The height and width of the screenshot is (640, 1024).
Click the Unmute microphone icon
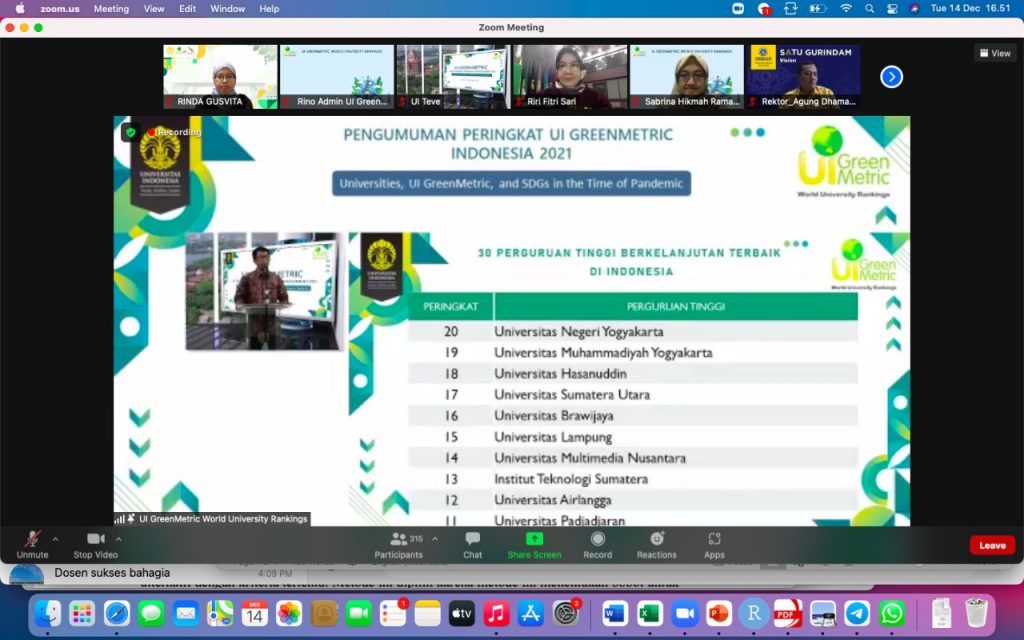(x=32, y=539)
